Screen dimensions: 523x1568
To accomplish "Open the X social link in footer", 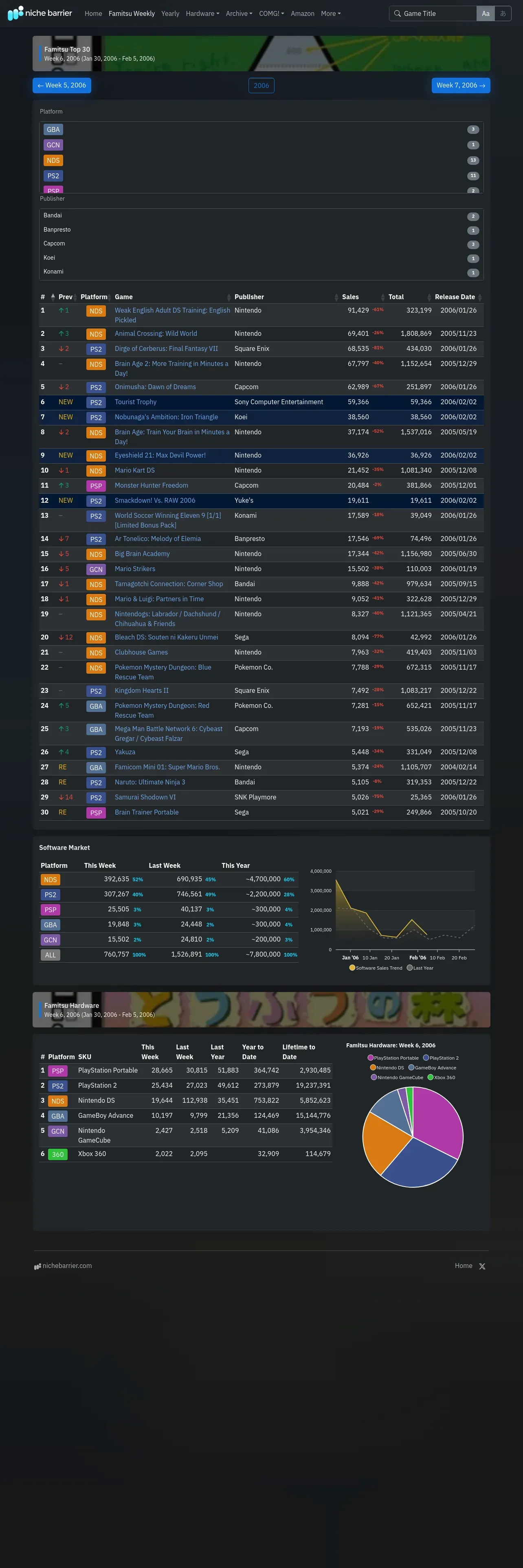I will [482, 1267].
